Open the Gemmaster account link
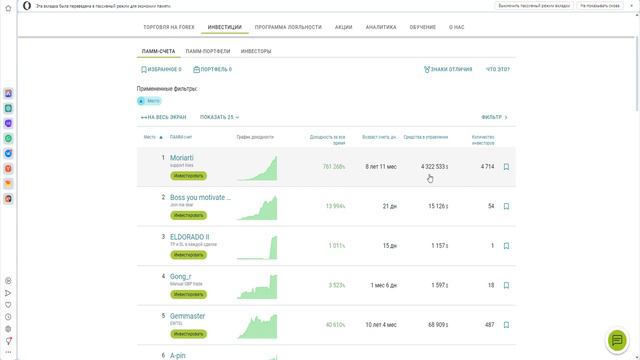Screen dimensions: 640x360 coord(187,316)
